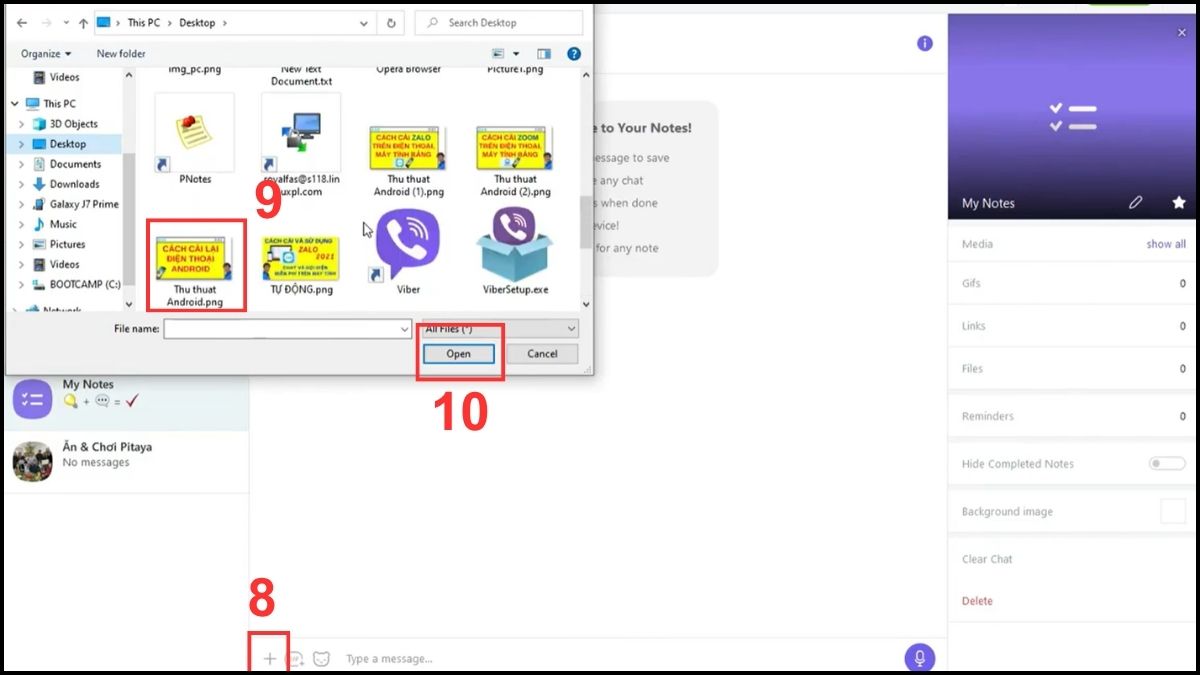The image size is (1200, 675).
Task: Close the My Notes info panel
Action: [1182, 33]
